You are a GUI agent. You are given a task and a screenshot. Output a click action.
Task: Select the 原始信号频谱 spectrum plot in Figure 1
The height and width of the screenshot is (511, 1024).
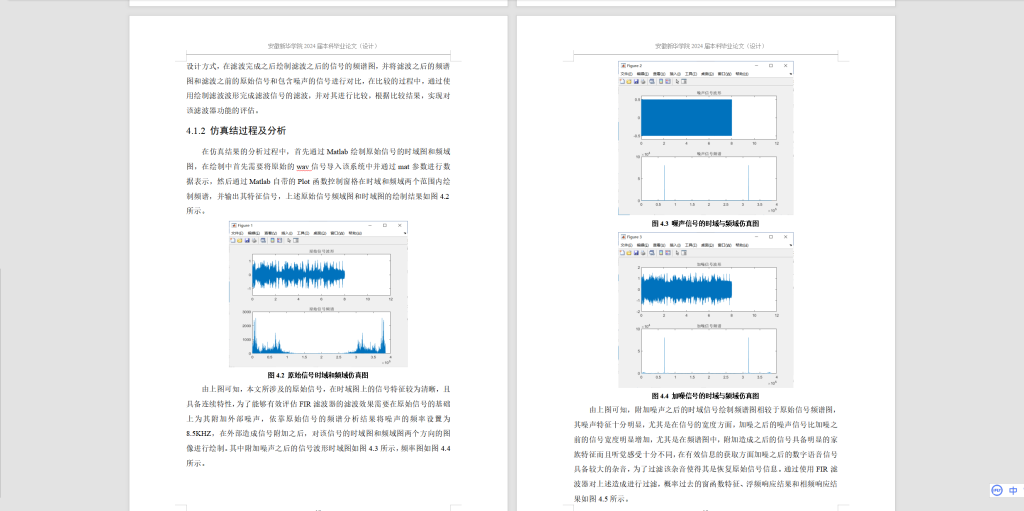[x=321, y=333]
